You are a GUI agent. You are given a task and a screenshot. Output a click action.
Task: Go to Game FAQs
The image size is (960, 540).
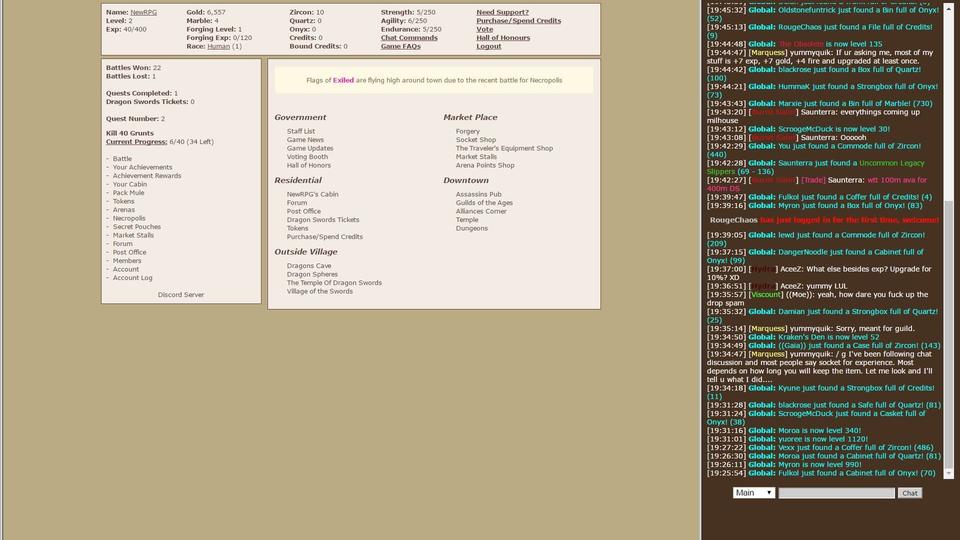coord(400,47)
